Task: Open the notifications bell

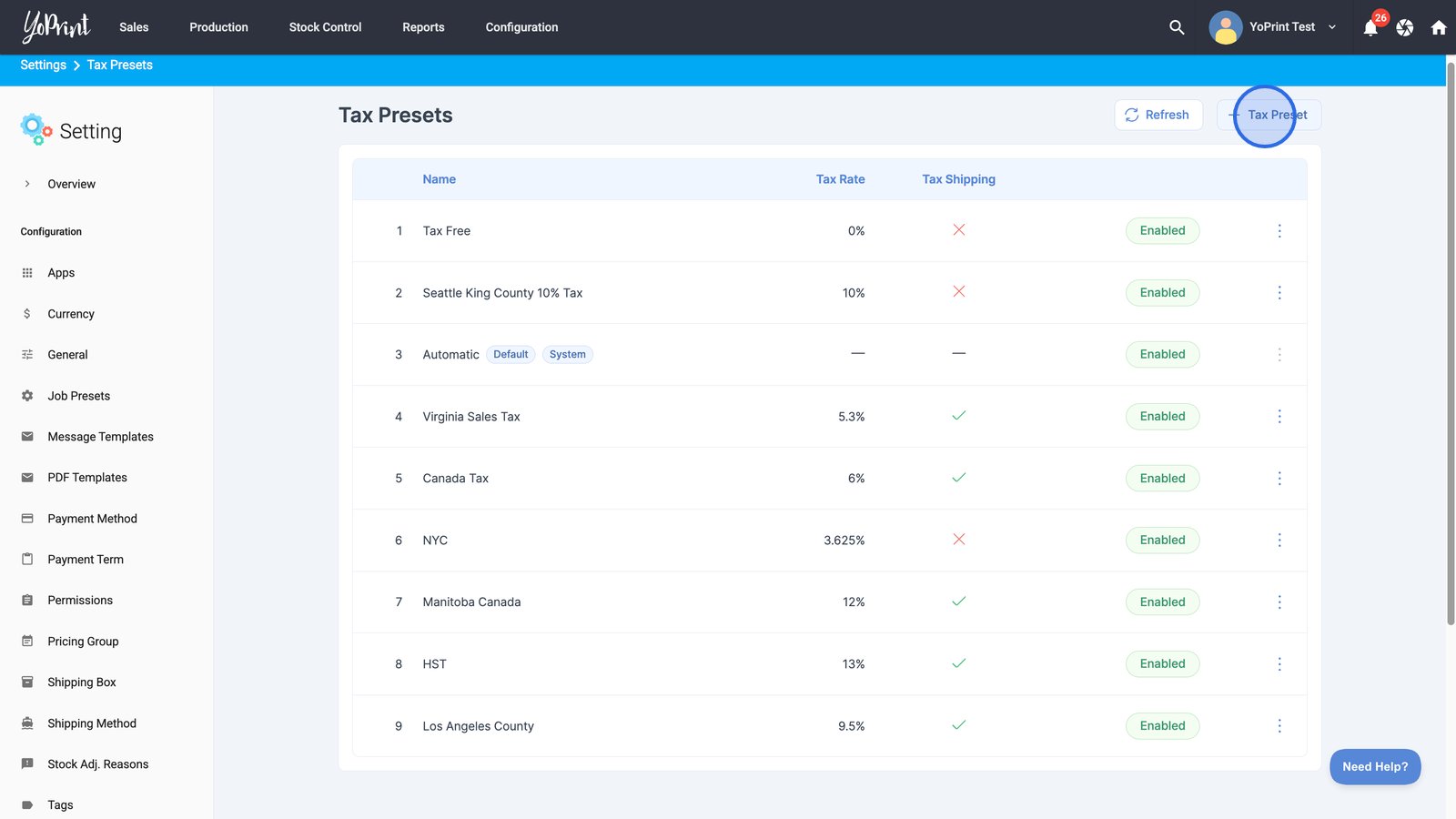Action: tap(1370, 27)
